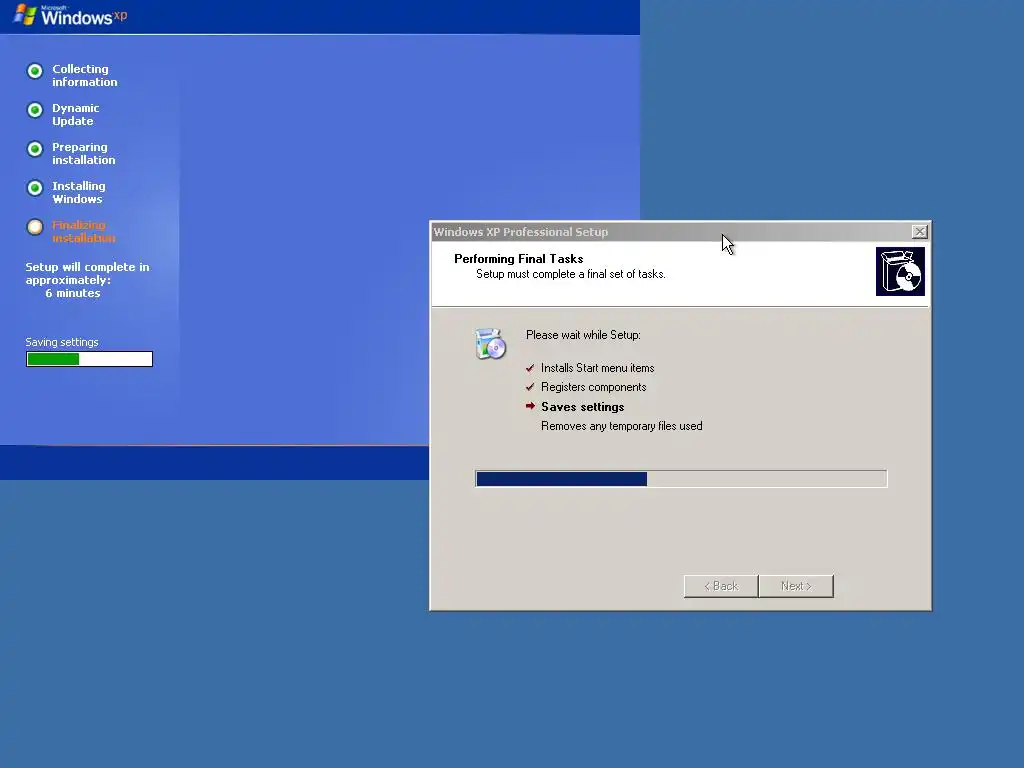
Task: Click the orange 'Finalizing installation' label
Action: [x=84, y=231]
